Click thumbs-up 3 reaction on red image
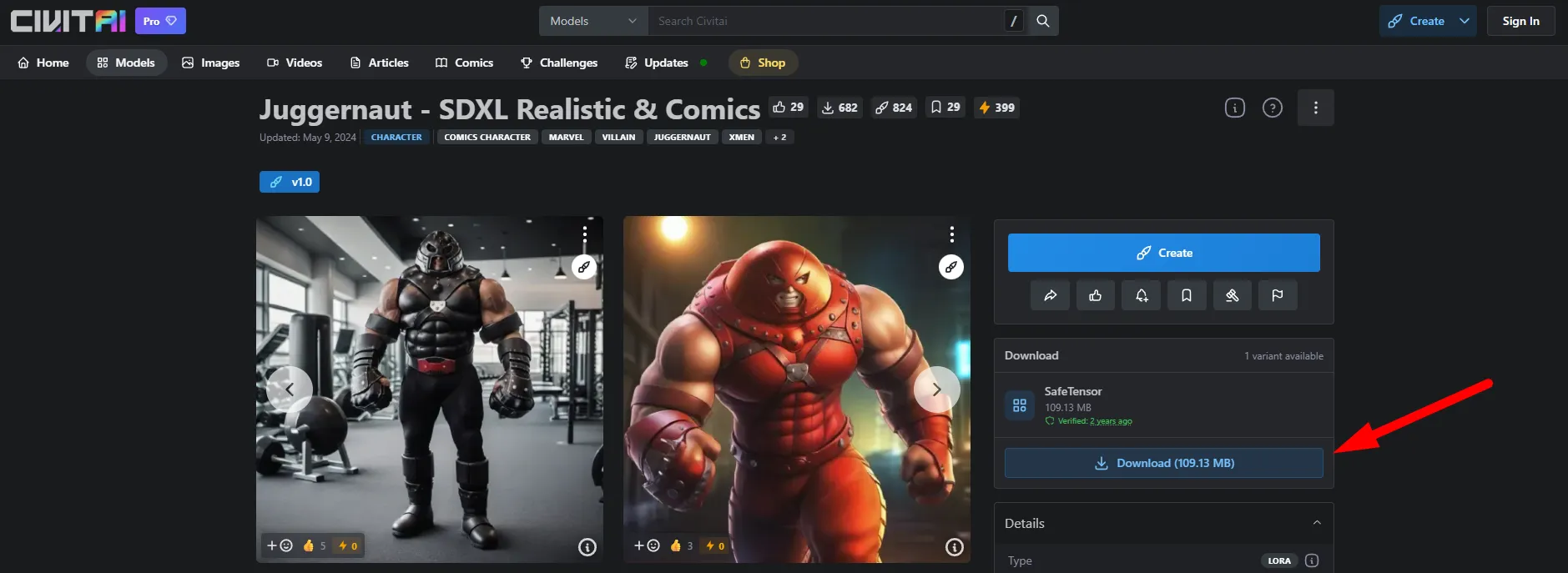1568x573 pixels. click(682, 545)
